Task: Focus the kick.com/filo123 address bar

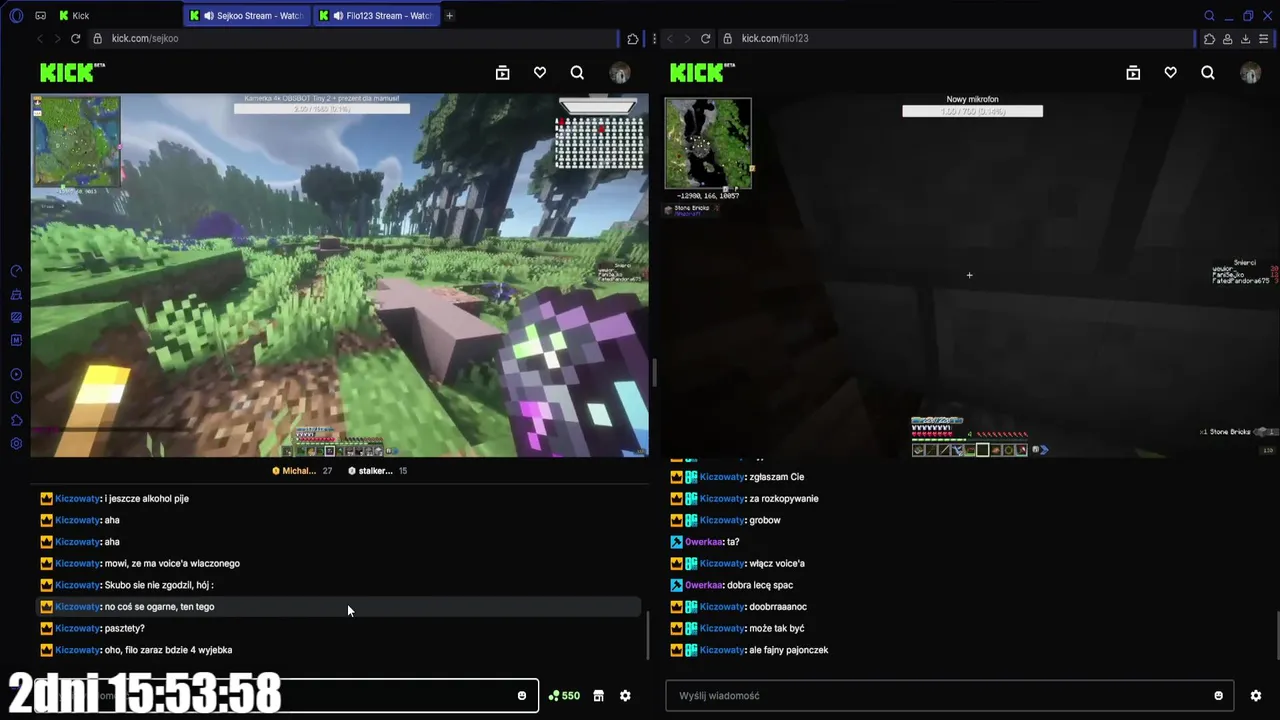Action: (957, 38)
